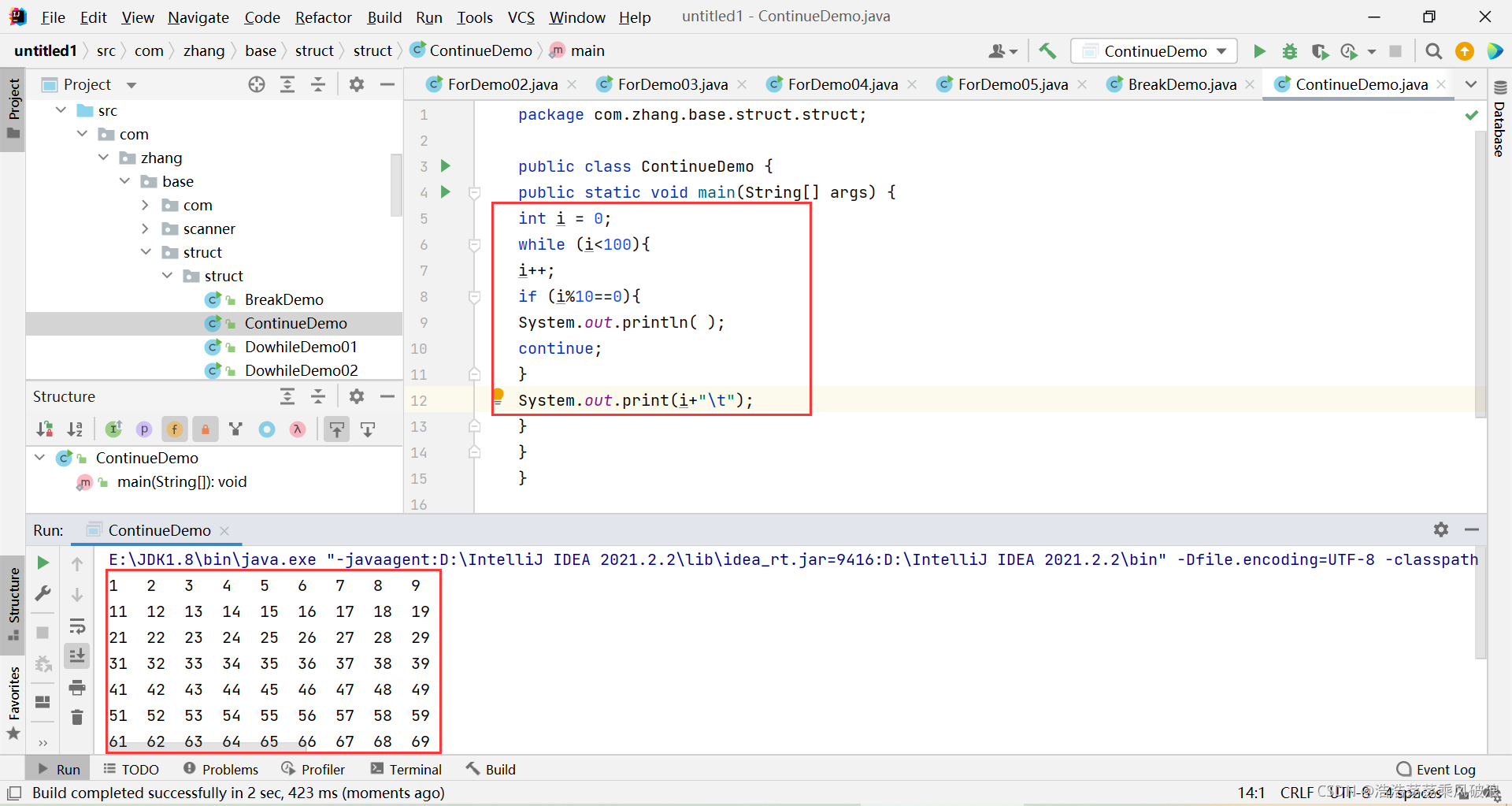
Task: Open the Project view dropdown arrow
Action: 132,85
